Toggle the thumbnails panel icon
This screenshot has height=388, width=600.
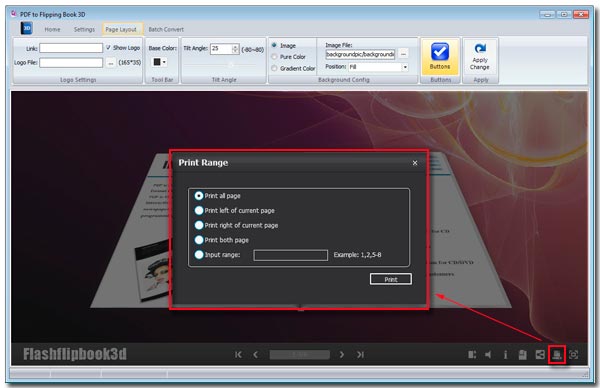(x=472, y=355)
